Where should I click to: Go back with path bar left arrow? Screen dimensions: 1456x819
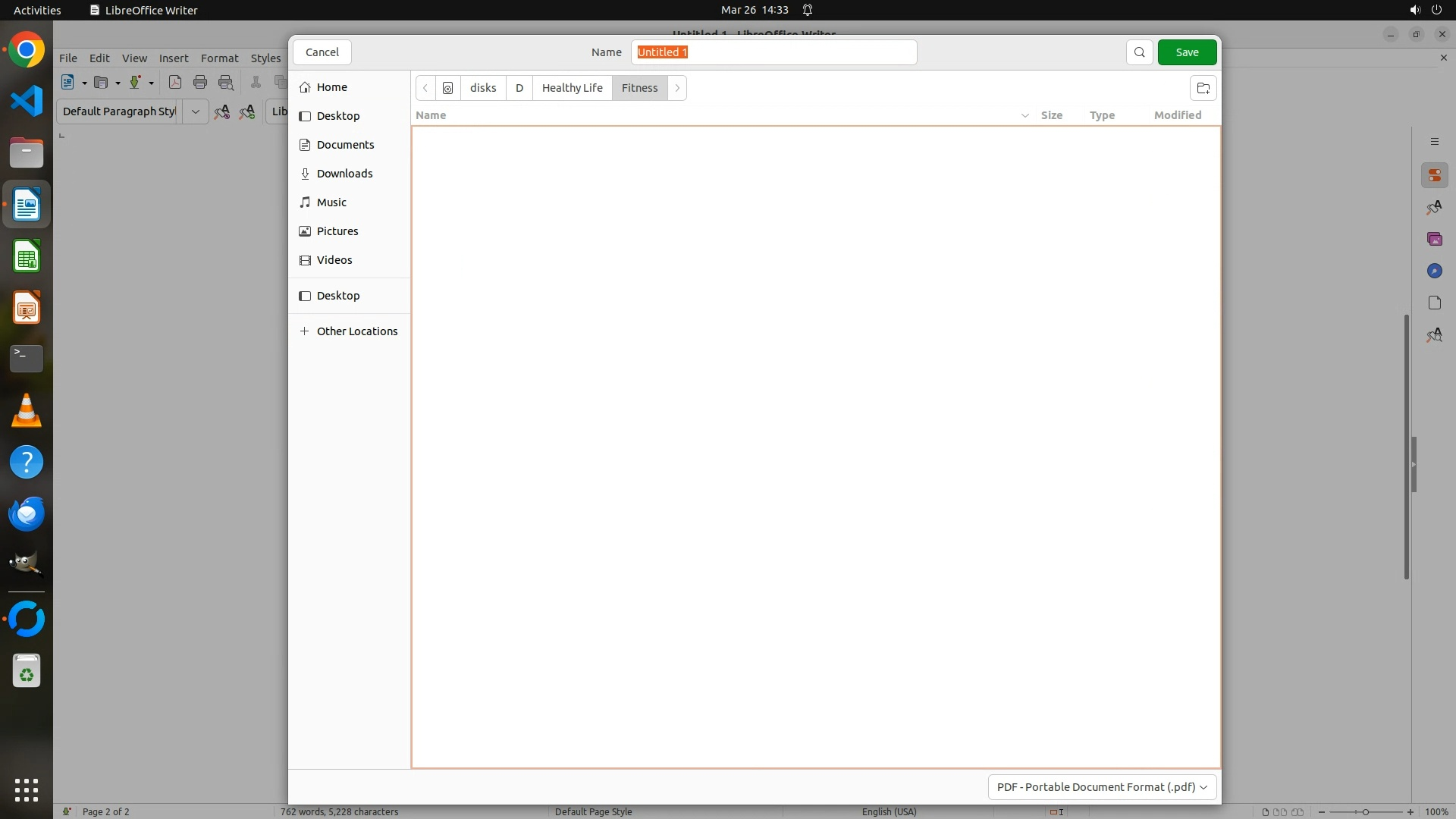(x=425, y=88)
